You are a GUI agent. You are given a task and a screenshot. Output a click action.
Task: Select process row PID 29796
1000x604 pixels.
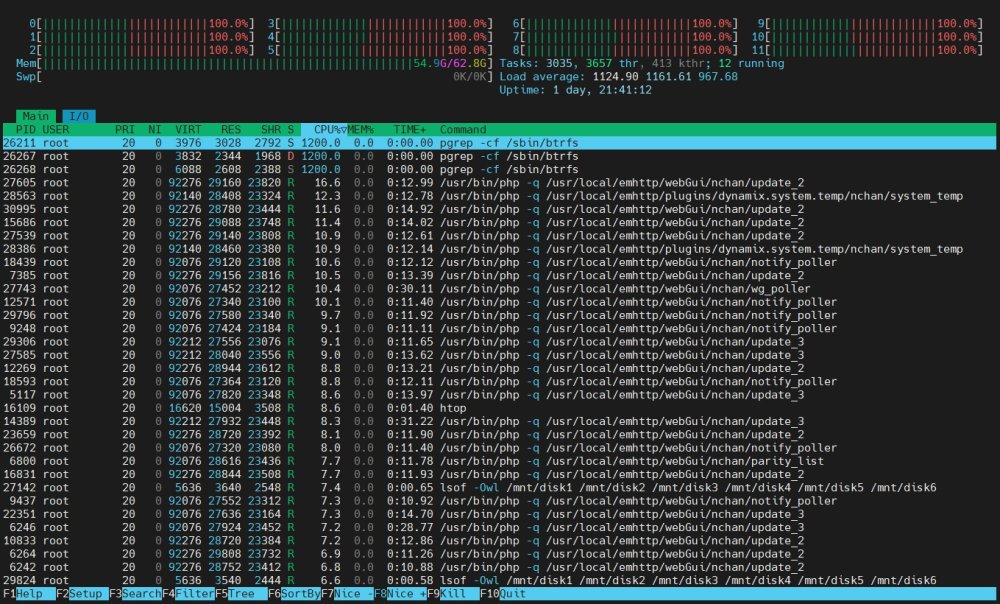click(x=499, y=315)
